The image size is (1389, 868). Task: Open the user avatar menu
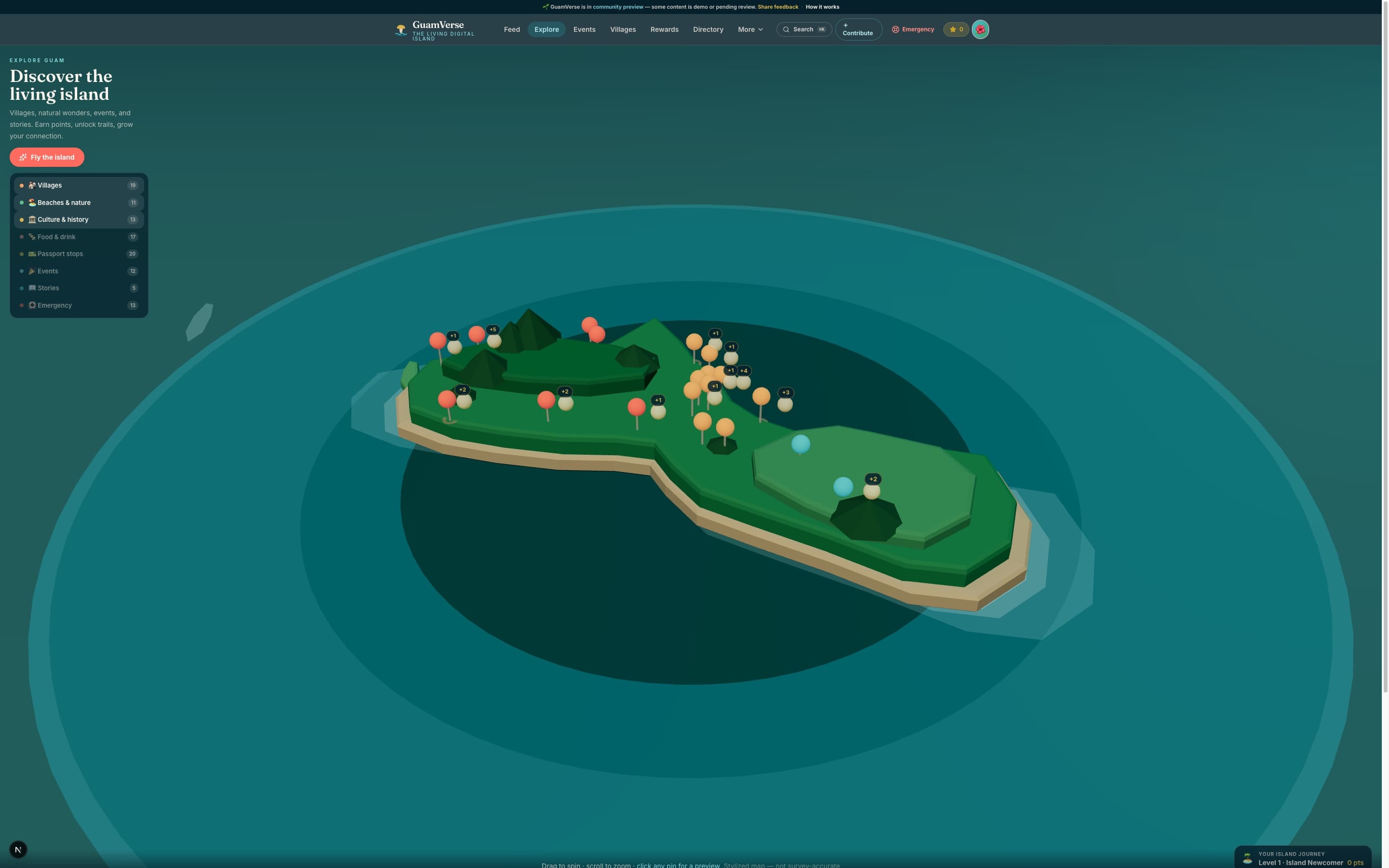pyautogui.click(x=980, y=29)
